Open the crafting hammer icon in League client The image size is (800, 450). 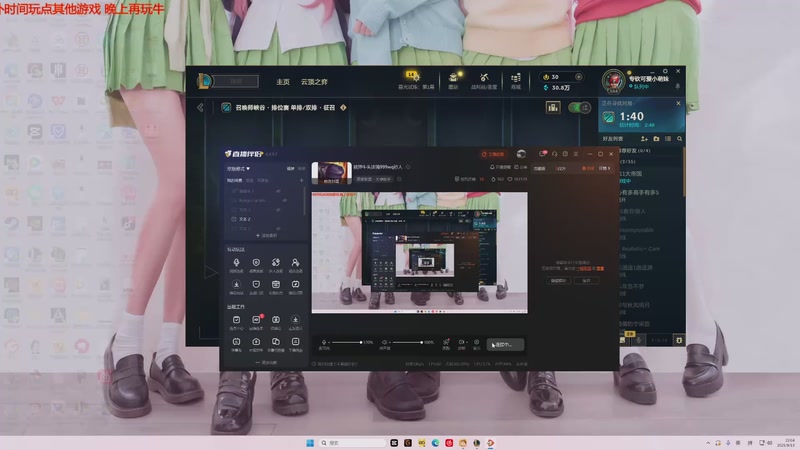point(484,78)
